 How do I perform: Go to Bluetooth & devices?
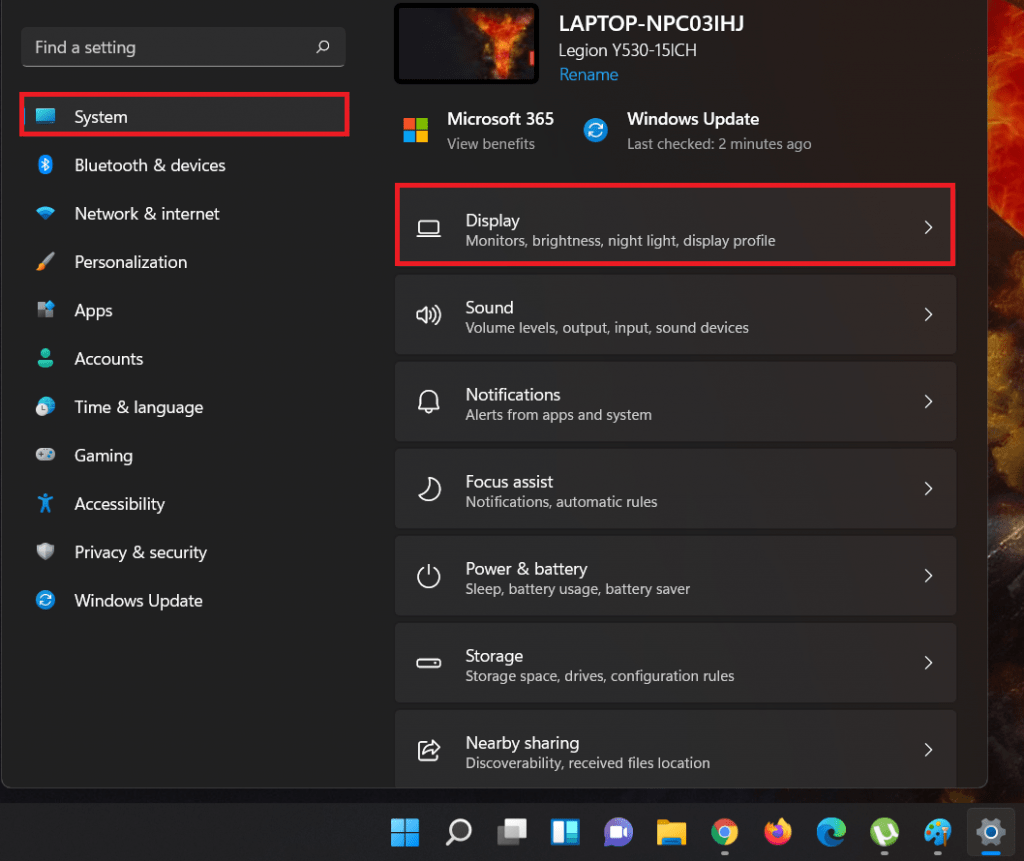[150, 165]
